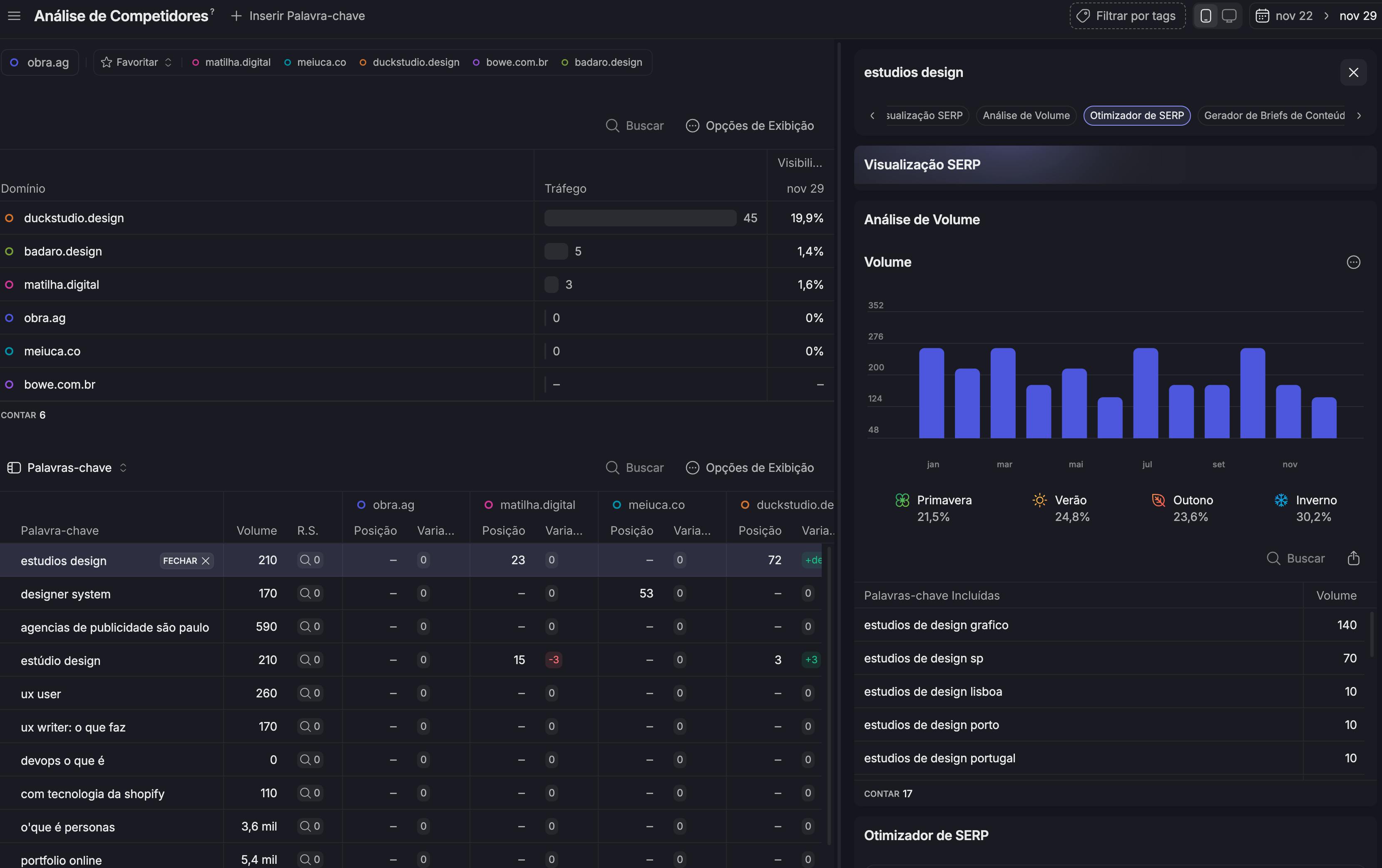
Task: Click the mobile device view icon
Action: tap(1206, 16)
